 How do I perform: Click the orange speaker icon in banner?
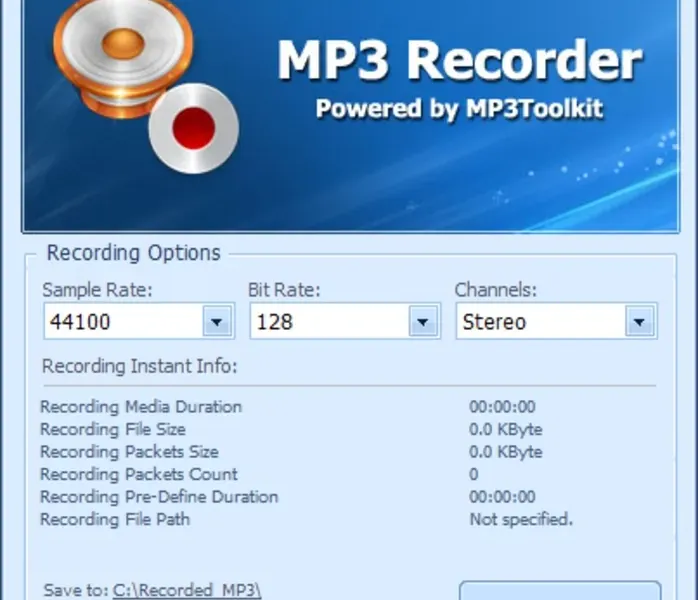pyautogui.click(x=123, y=58)
